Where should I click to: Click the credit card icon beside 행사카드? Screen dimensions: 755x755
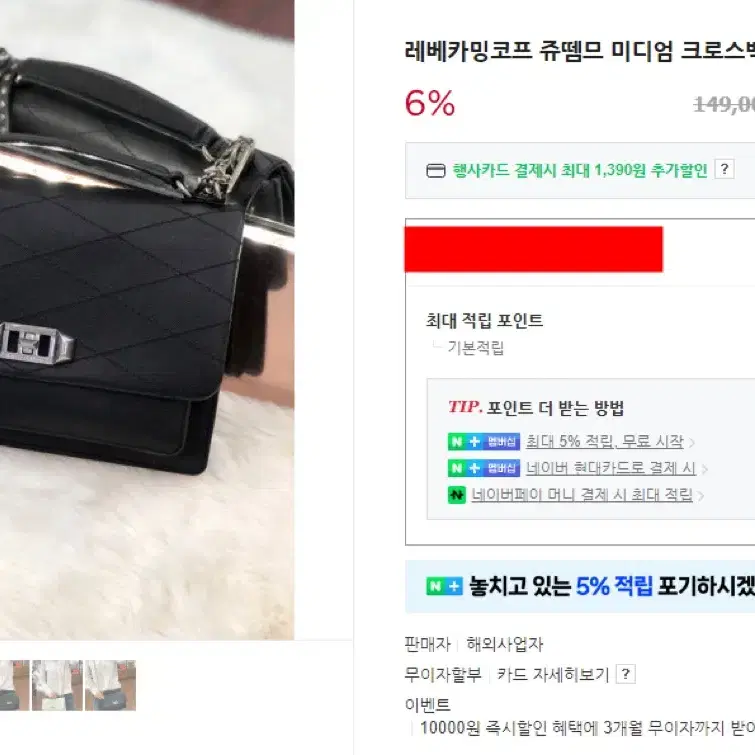click(x=436, y=170)
